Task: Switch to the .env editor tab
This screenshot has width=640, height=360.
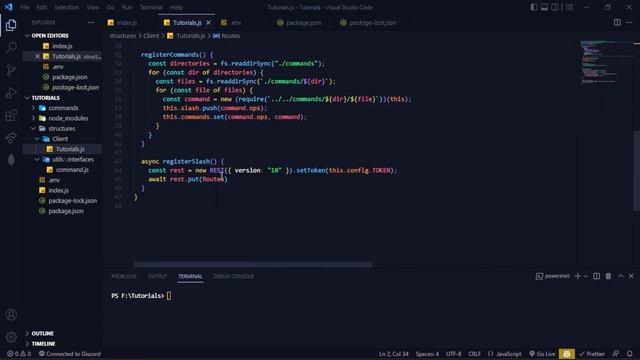Action: click(236, 22)
